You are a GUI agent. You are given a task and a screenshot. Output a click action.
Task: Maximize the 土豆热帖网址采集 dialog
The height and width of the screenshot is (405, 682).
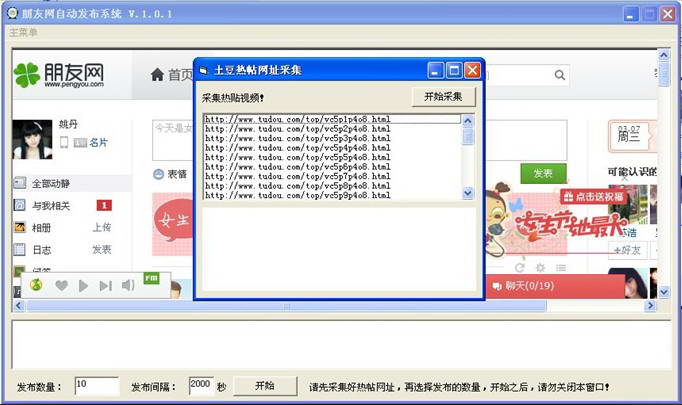click(x=454, y=70)
